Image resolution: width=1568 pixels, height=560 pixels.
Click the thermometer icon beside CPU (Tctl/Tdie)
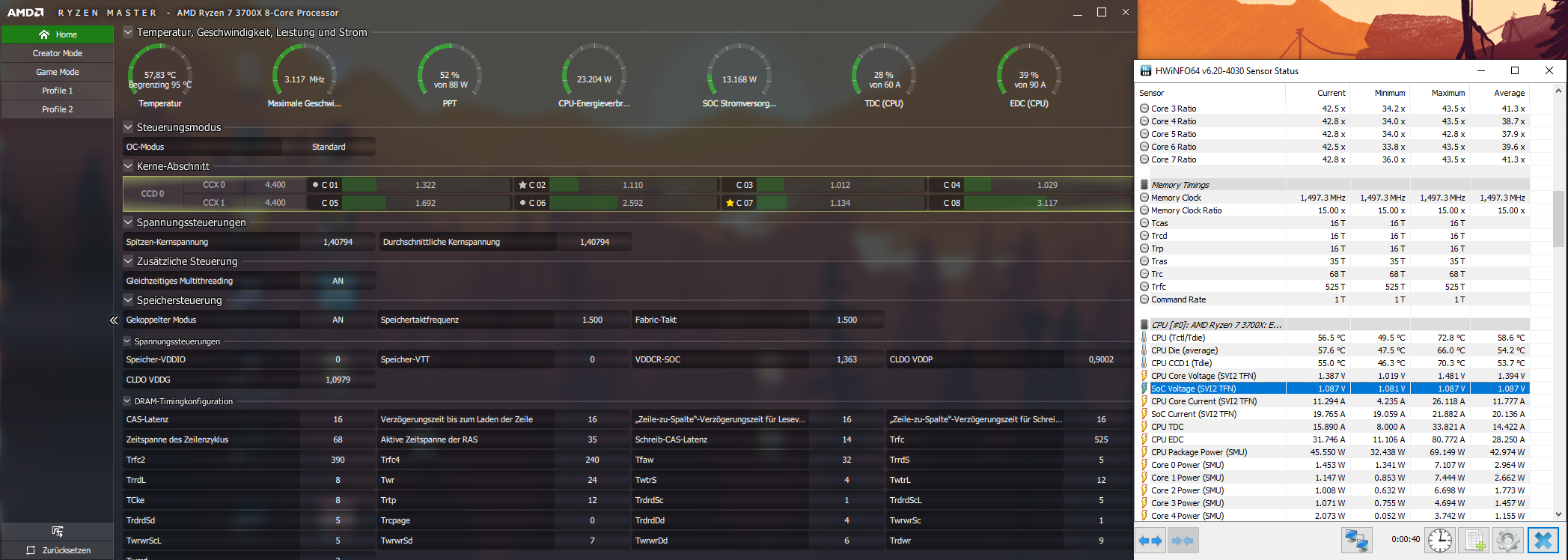pyautogui.click(x=1144, y=338)
